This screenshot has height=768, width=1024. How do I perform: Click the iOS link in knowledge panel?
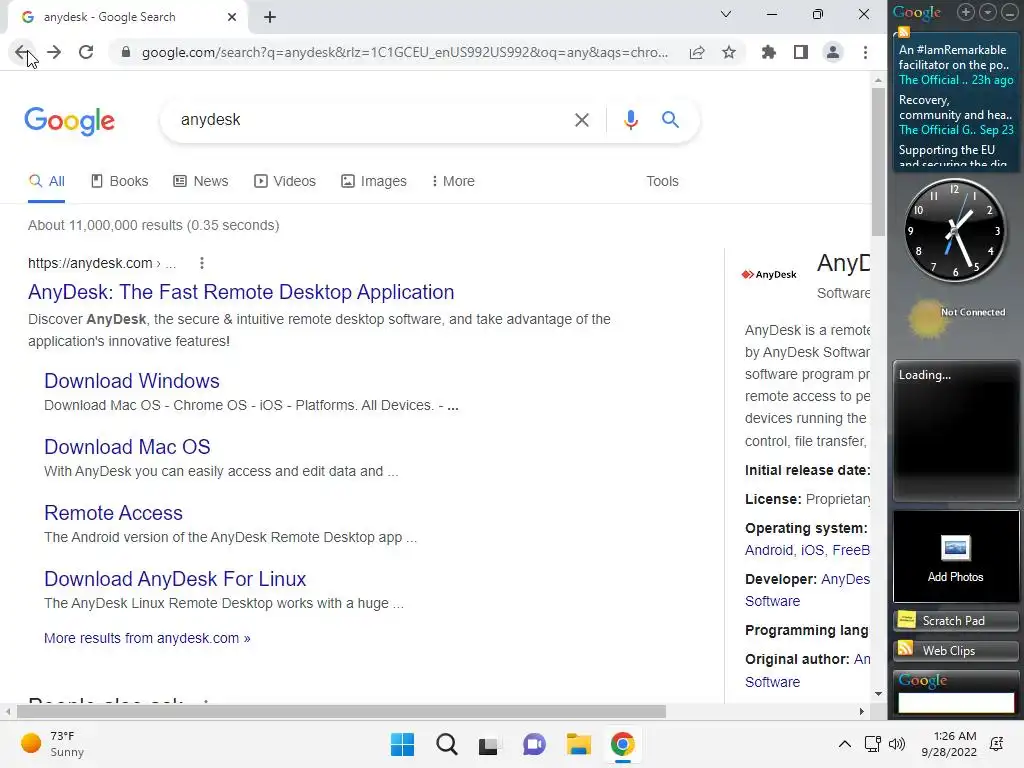[x=812, y=550]
